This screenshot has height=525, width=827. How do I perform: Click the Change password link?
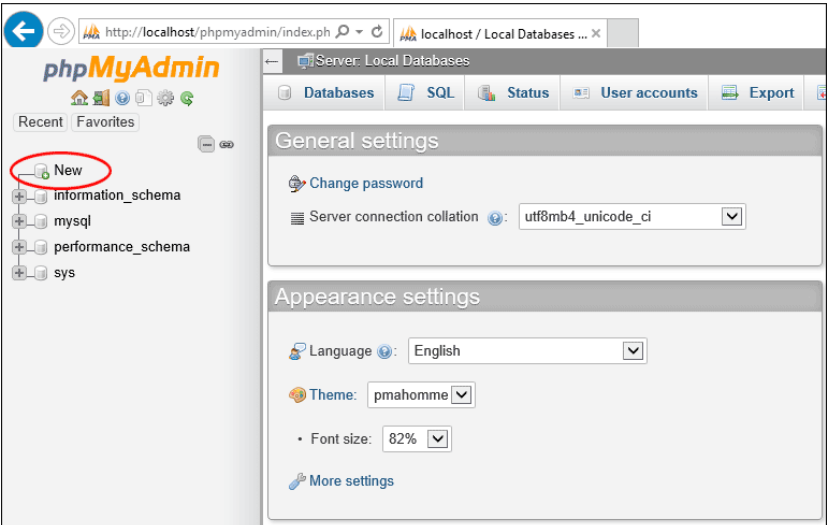click(x=366, y=183)
